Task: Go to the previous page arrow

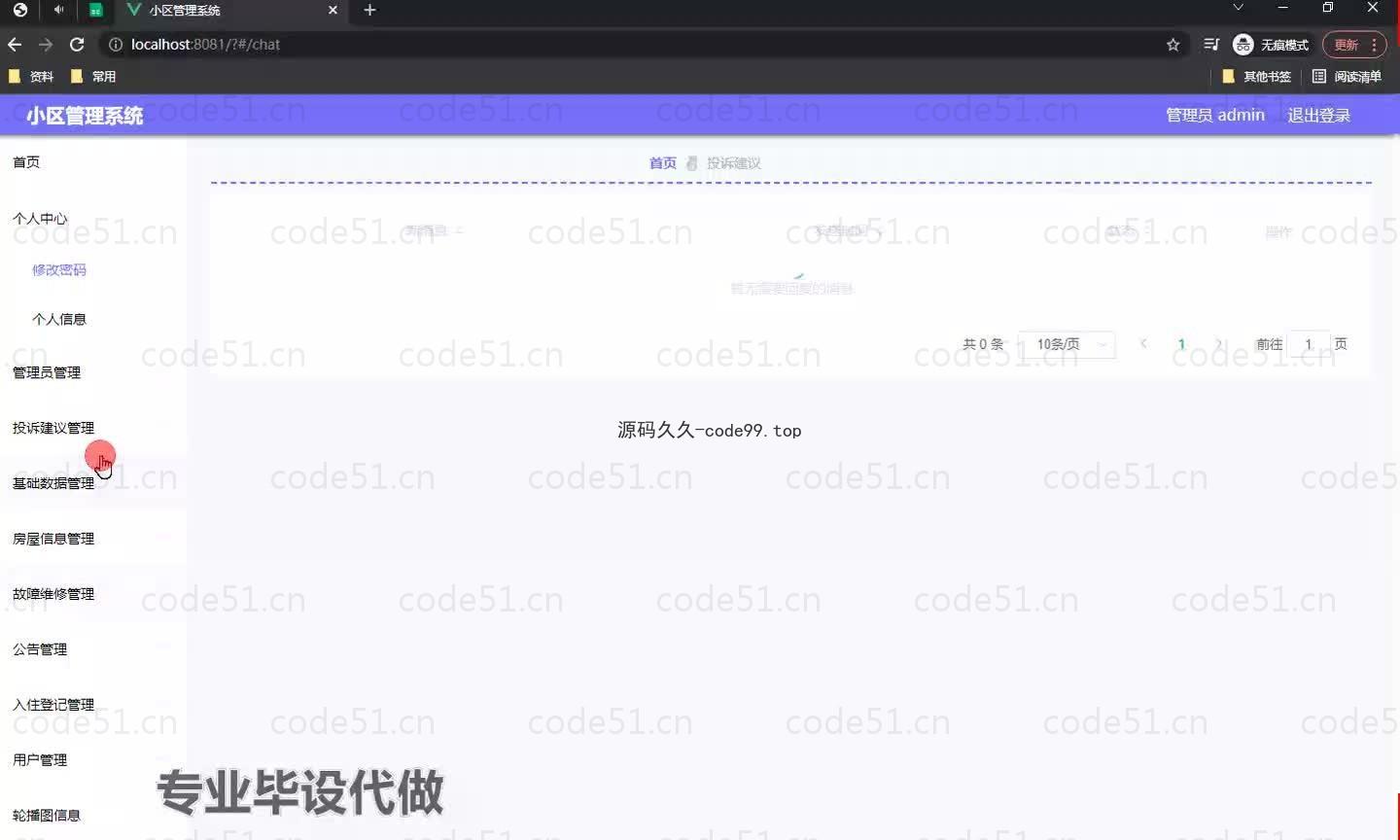Action: click(x=1143, y=344)
